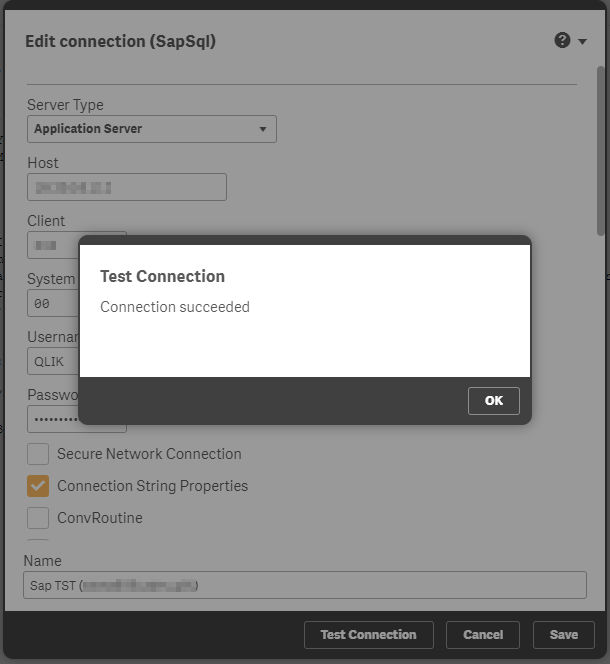The image size is (610, 664).
Task: Uncheck Connection String Properties
Action: coord(38,486)
